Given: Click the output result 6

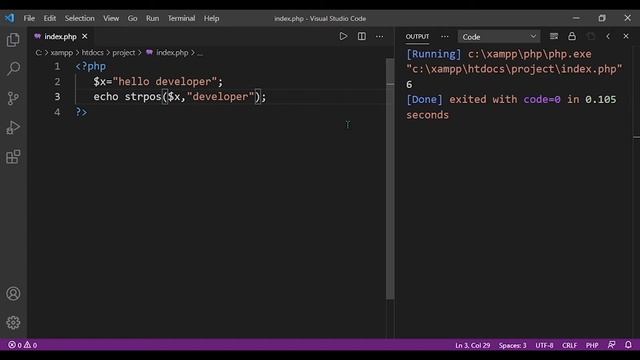Looking at the screenshot, I should pos(409,84).
